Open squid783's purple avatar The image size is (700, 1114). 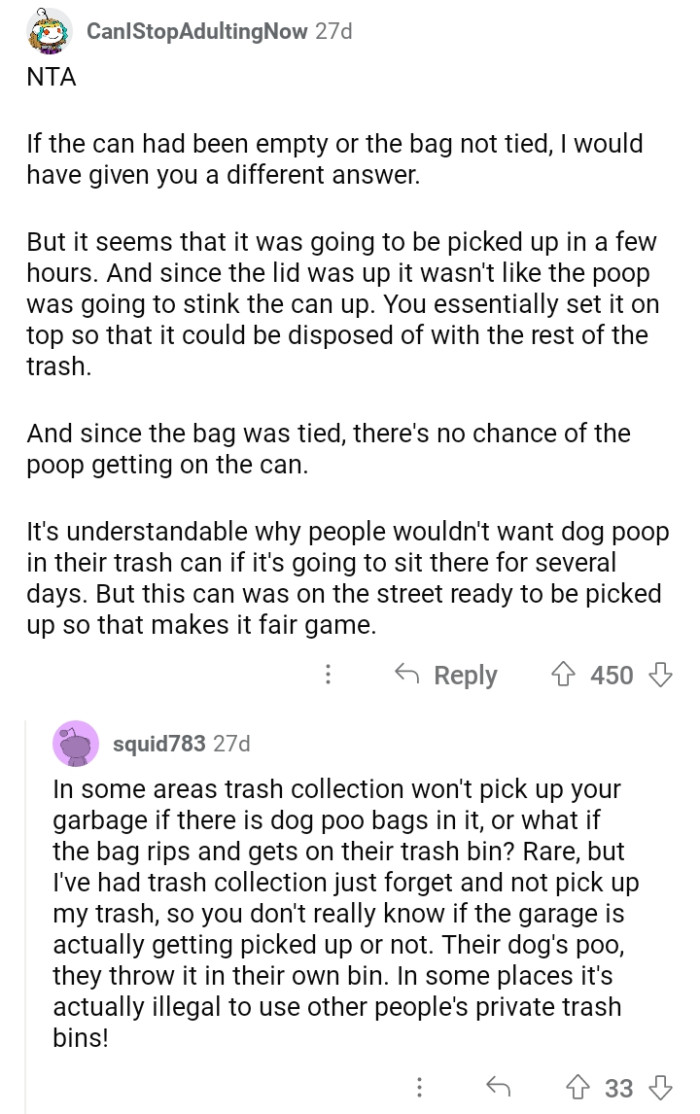[x=75, y=743]
